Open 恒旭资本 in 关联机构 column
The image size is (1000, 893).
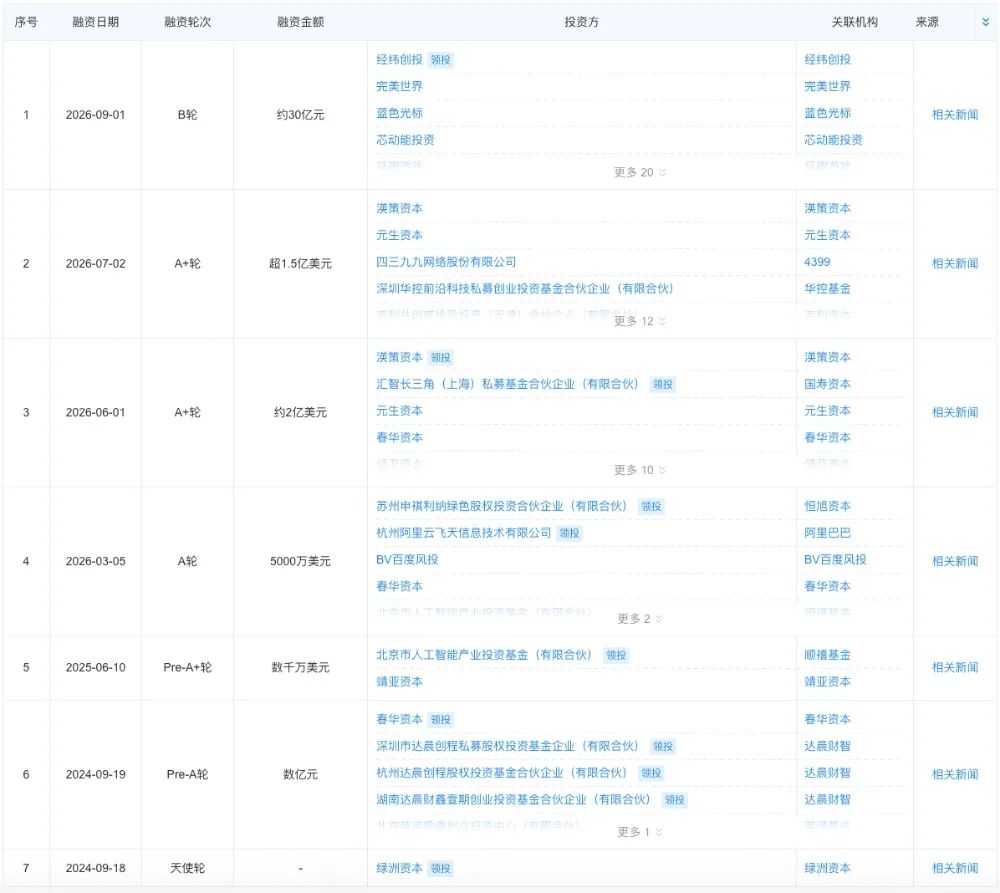[x=827, y=506]
